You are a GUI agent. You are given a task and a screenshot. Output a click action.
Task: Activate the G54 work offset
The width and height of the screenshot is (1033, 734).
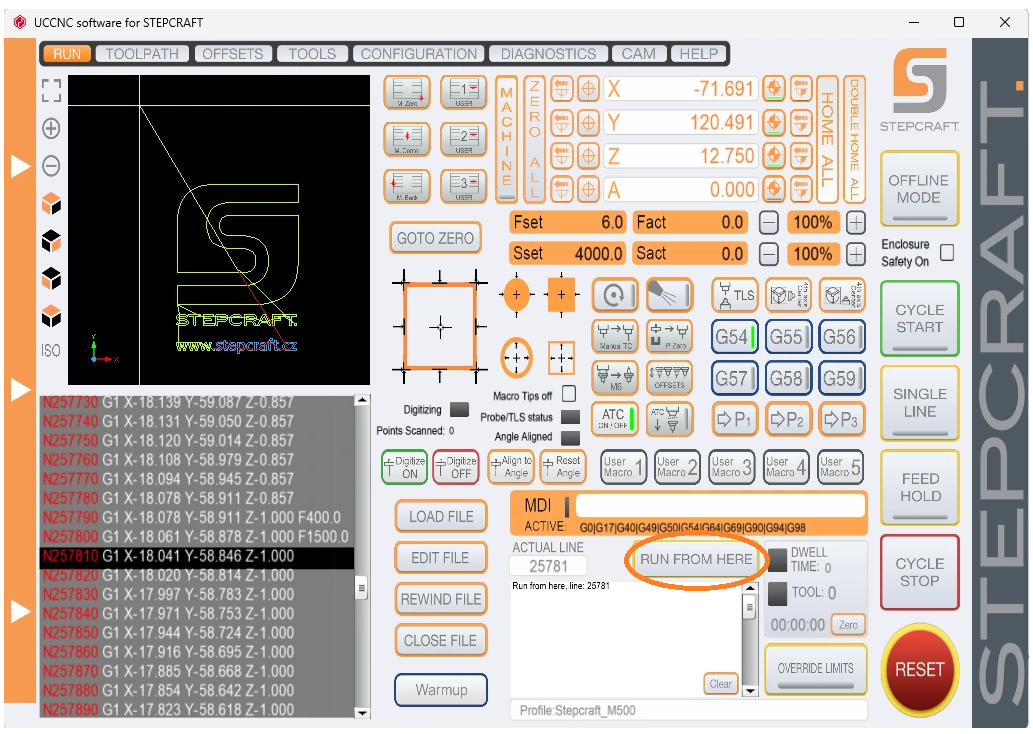point(735,337)
